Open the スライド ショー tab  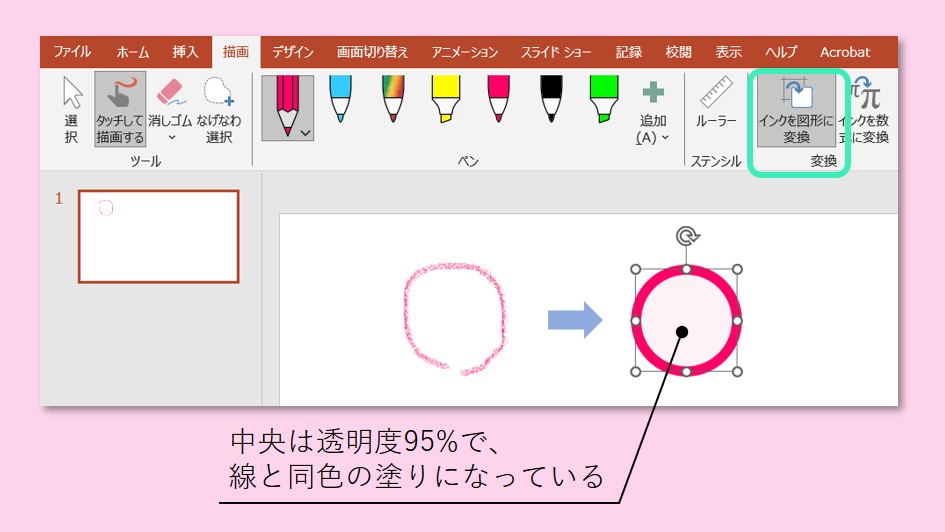pos(556,52)
